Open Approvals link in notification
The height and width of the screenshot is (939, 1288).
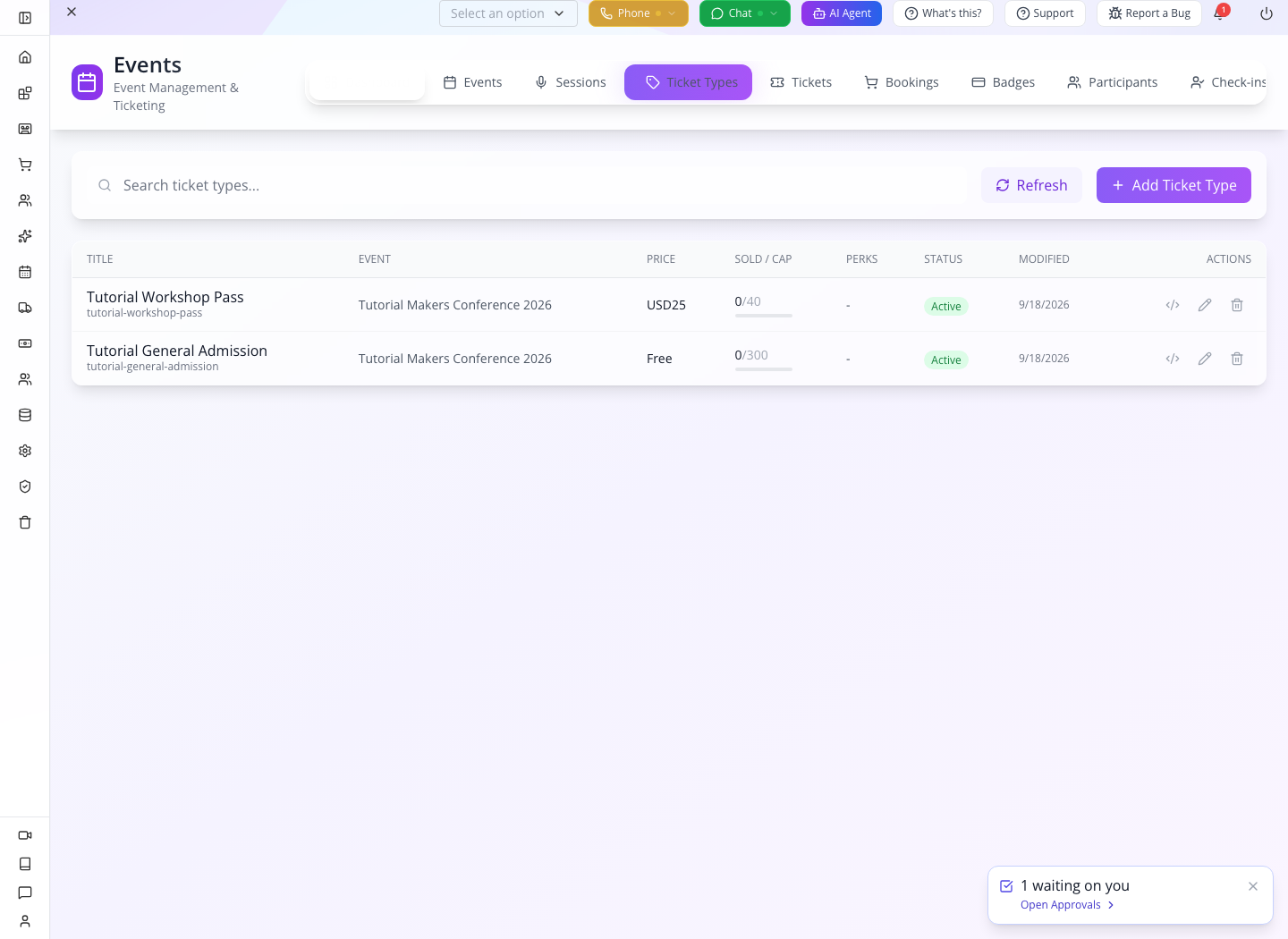pos(1067,905)
